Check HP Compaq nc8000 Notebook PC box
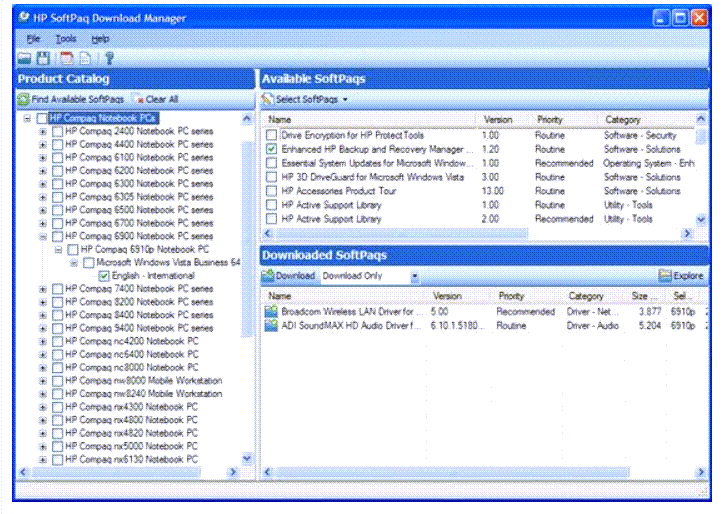The image size is (725, 514). tap(58, 368)
